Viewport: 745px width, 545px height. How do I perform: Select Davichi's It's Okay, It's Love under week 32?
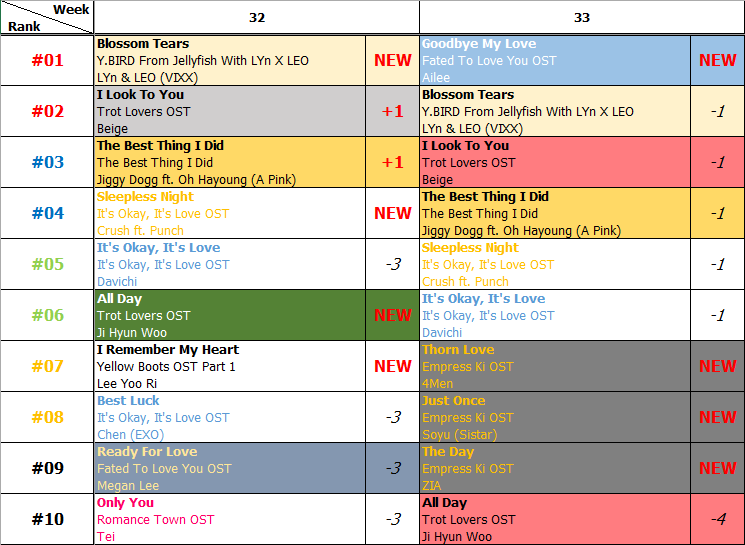point(230,264)
